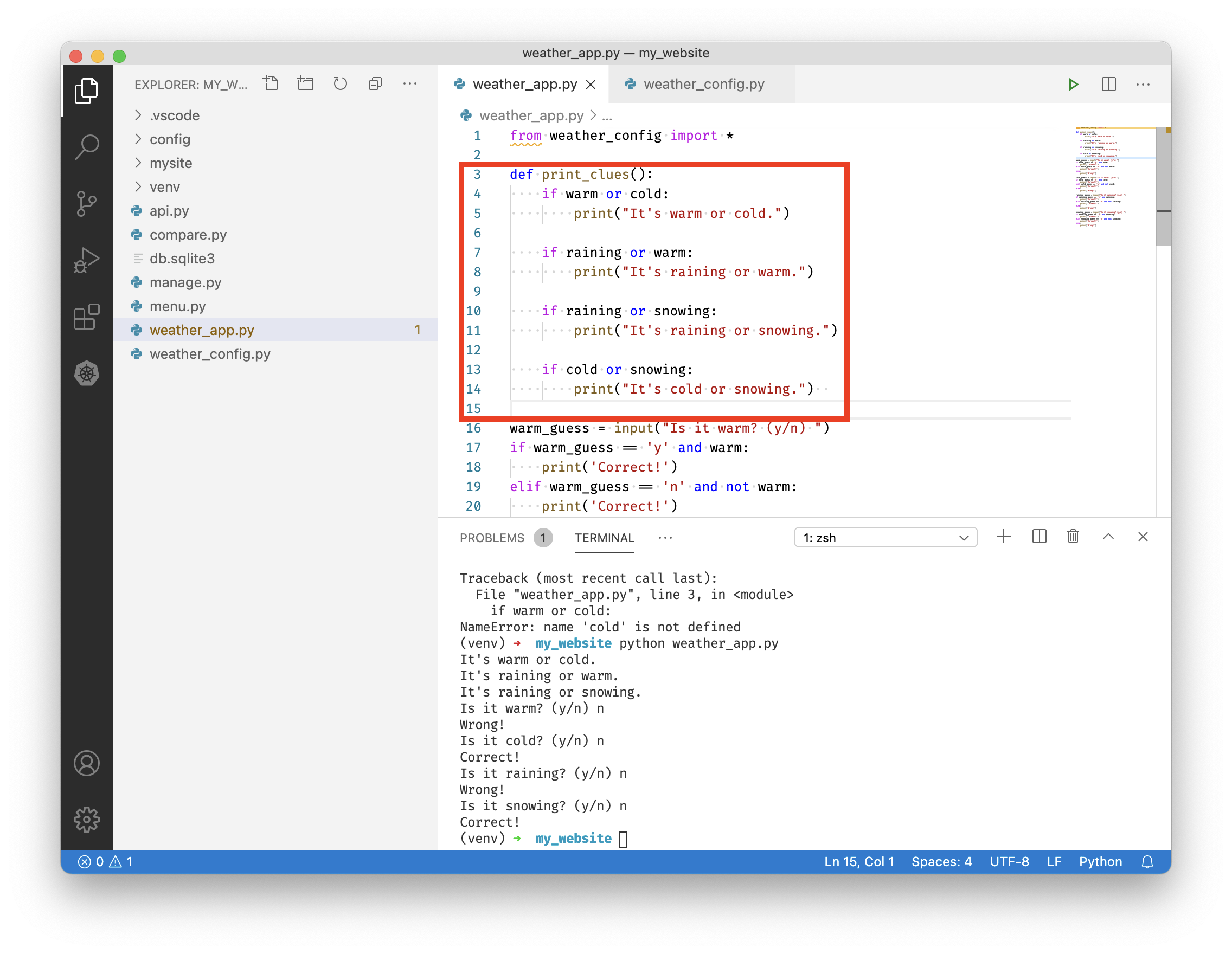Open the Run and Debug view
Screen dimensions: 1232x954
click(86, 260)
